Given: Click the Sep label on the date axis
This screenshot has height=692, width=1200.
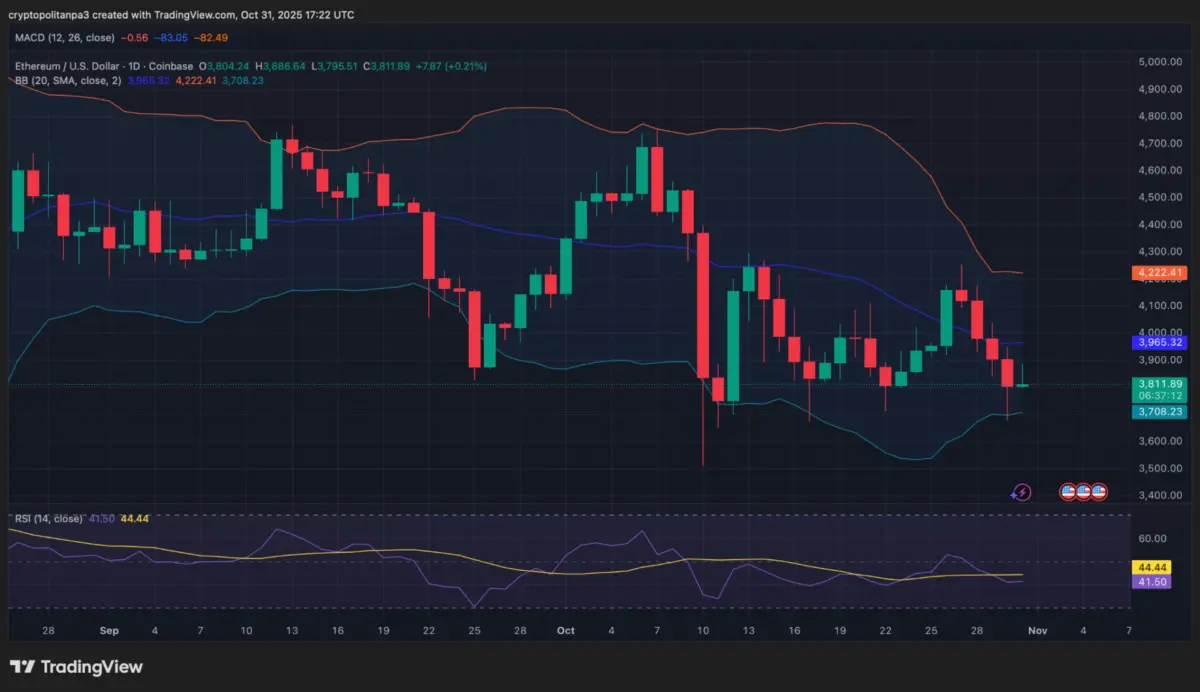Looking at the screenshot, I should [x=109, y=631].
